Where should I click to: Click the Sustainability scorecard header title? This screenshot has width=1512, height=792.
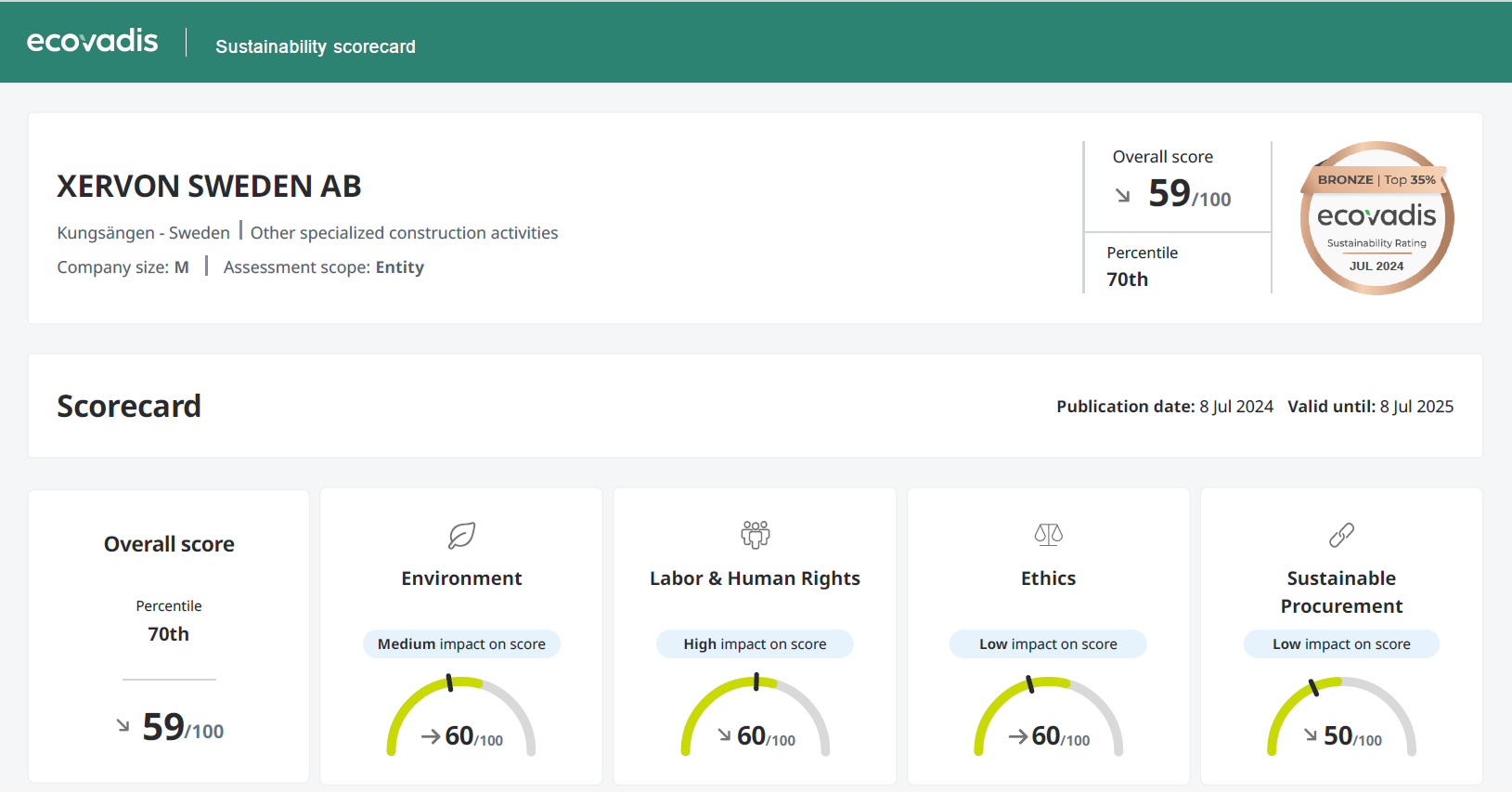316,46
